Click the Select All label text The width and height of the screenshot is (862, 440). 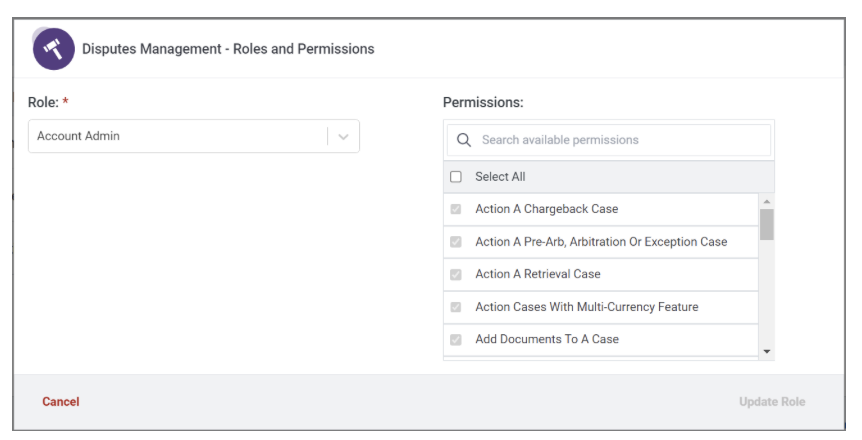(500, 177)
